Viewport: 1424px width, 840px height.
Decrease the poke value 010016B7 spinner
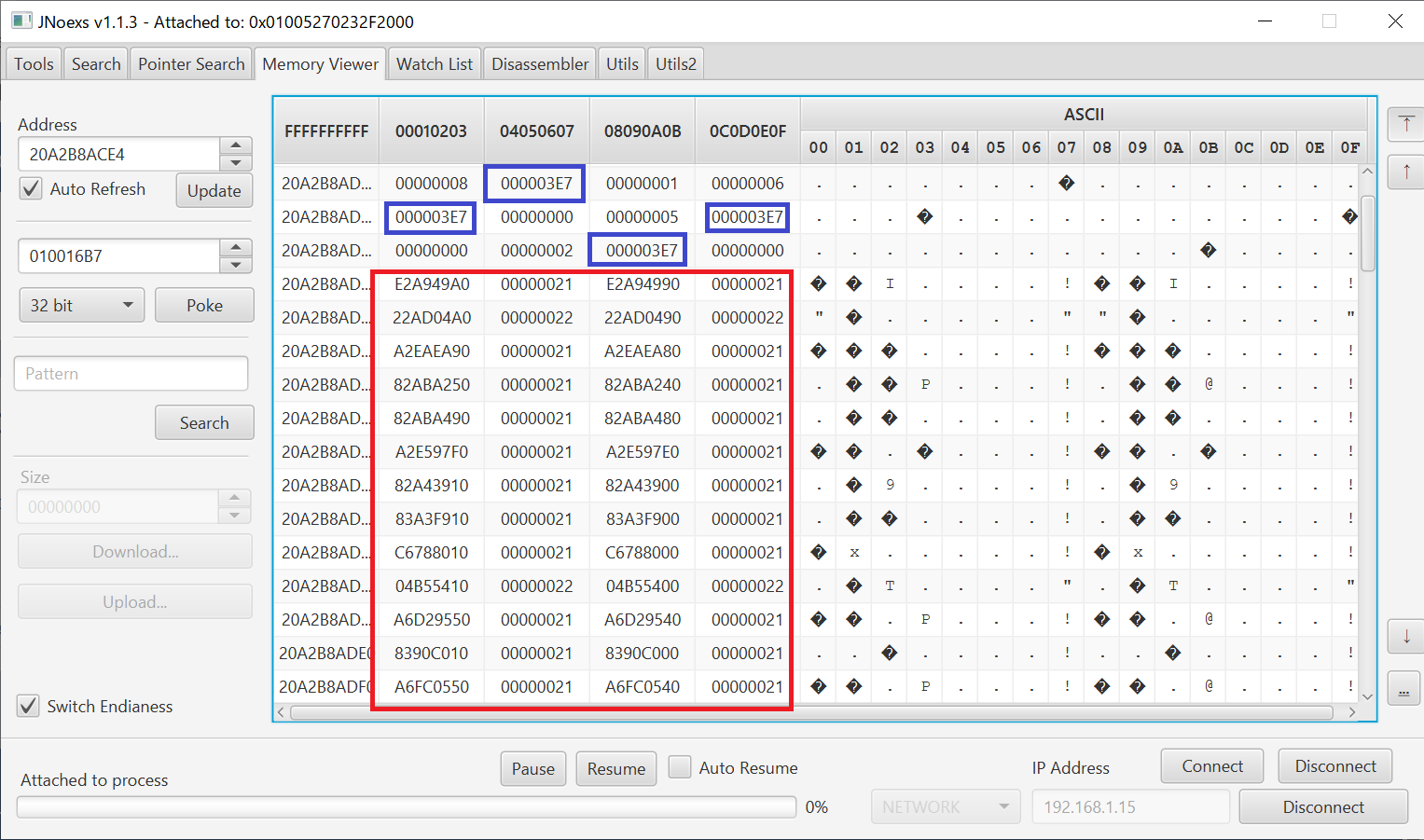point(236,265)
